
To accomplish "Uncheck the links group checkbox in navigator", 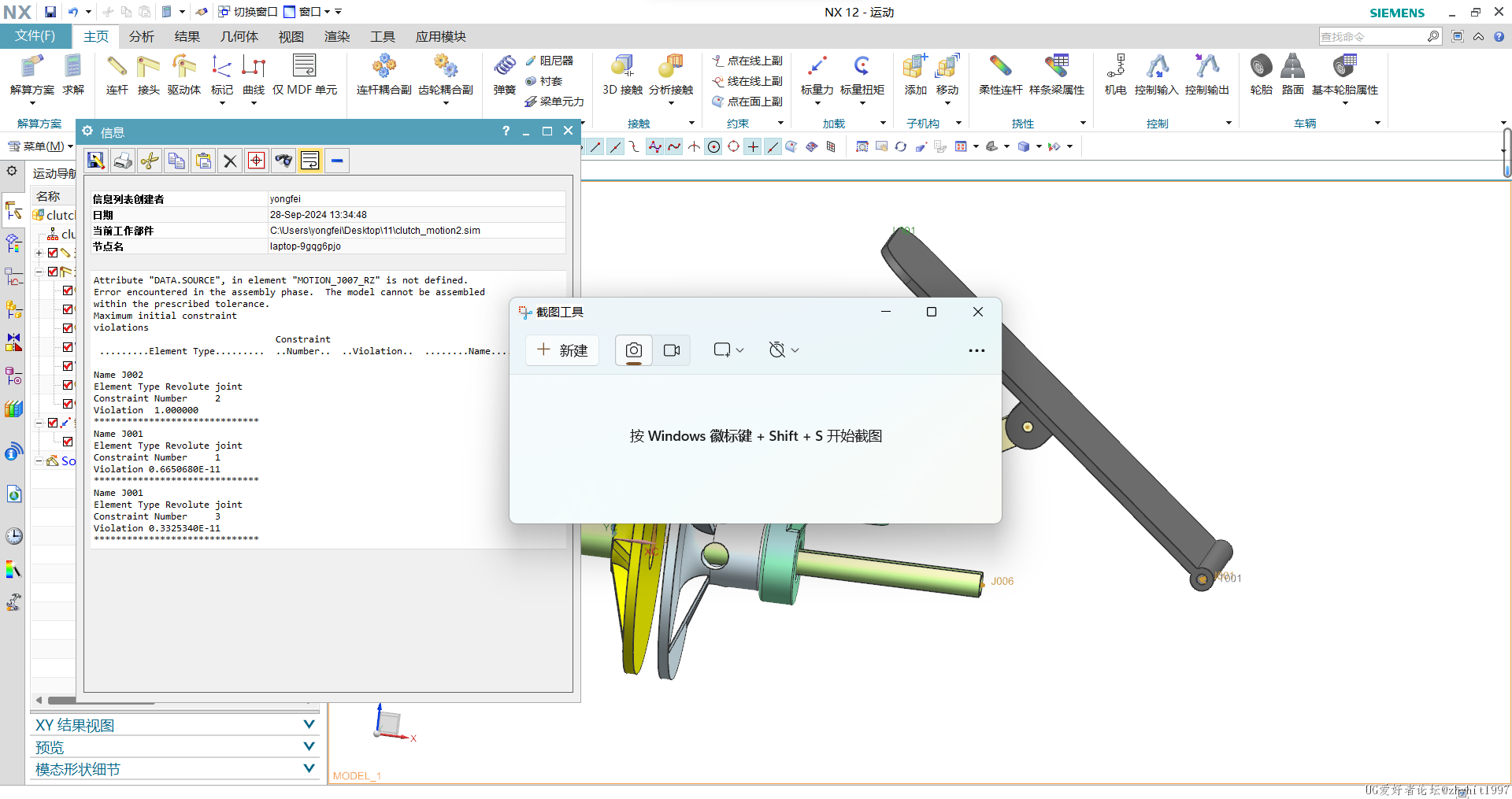I will (53, 253).
